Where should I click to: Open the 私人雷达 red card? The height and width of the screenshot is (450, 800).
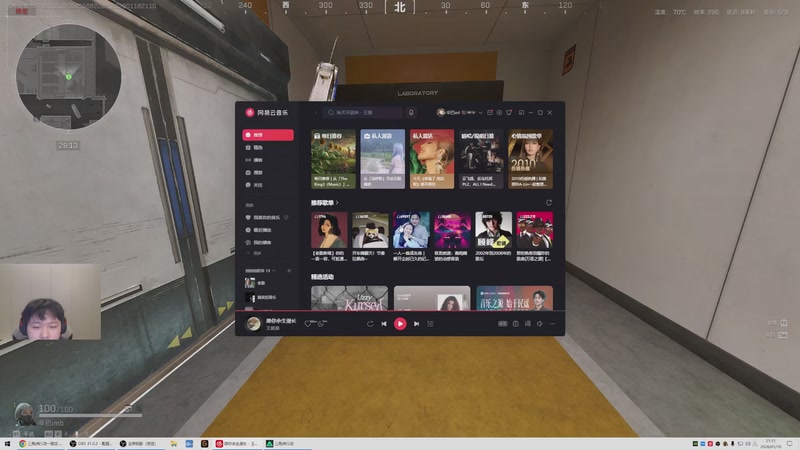click(432, 159)
